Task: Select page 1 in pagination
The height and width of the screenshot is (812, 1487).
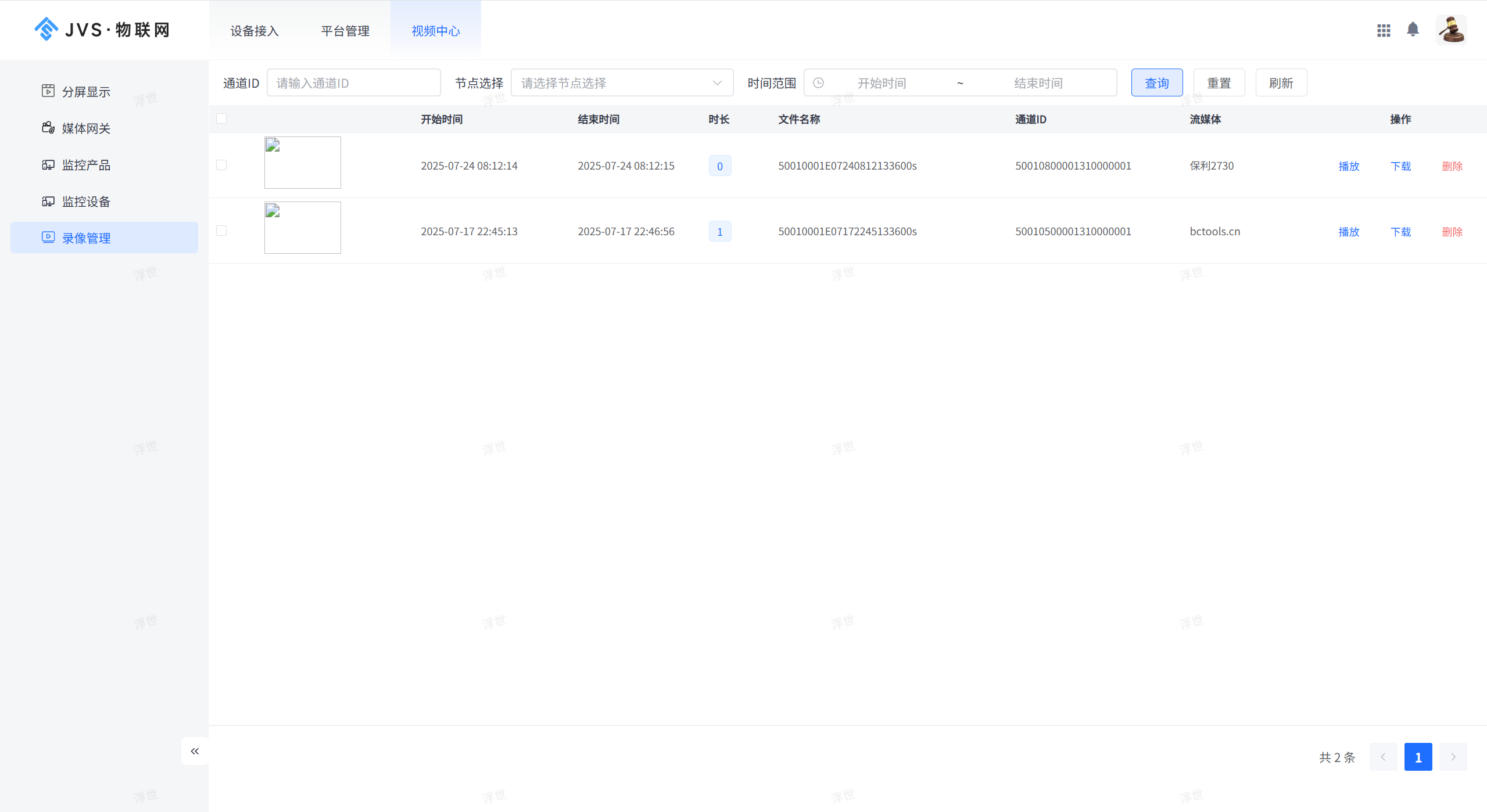Action: pyautogui.click(x=1418, y=757)
